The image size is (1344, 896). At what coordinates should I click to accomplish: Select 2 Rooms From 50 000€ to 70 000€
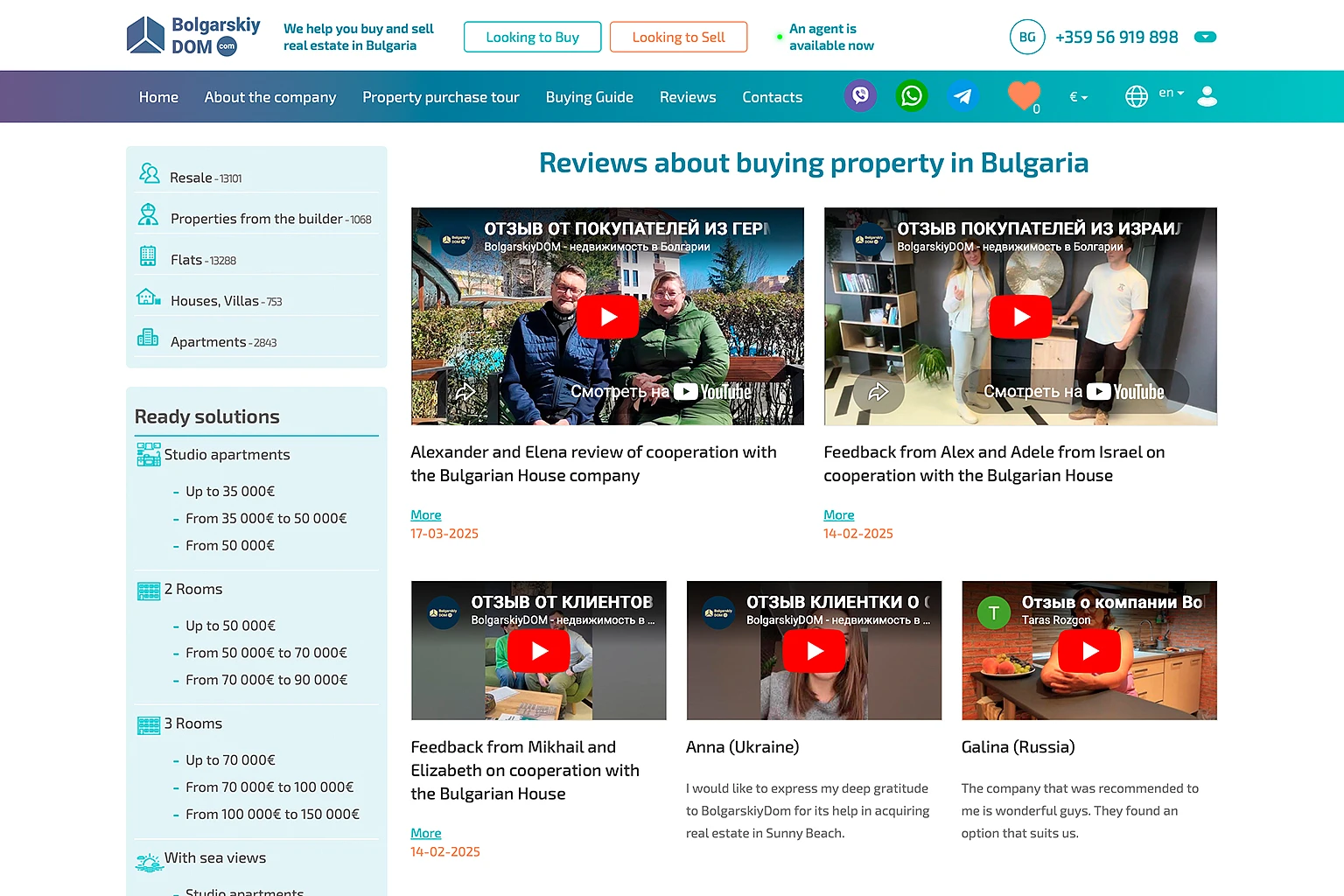[x=266, y=654]
